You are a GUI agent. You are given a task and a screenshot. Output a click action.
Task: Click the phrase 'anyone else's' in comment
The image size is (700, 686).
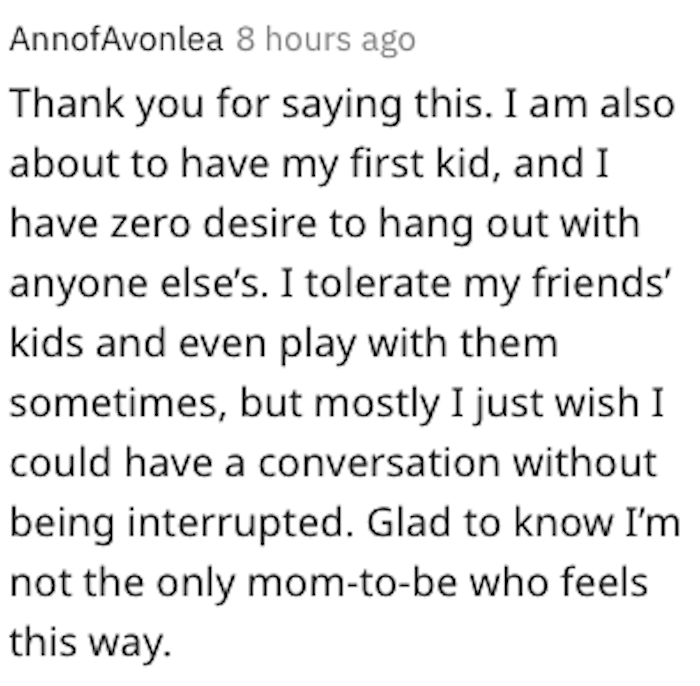(138, 286)
